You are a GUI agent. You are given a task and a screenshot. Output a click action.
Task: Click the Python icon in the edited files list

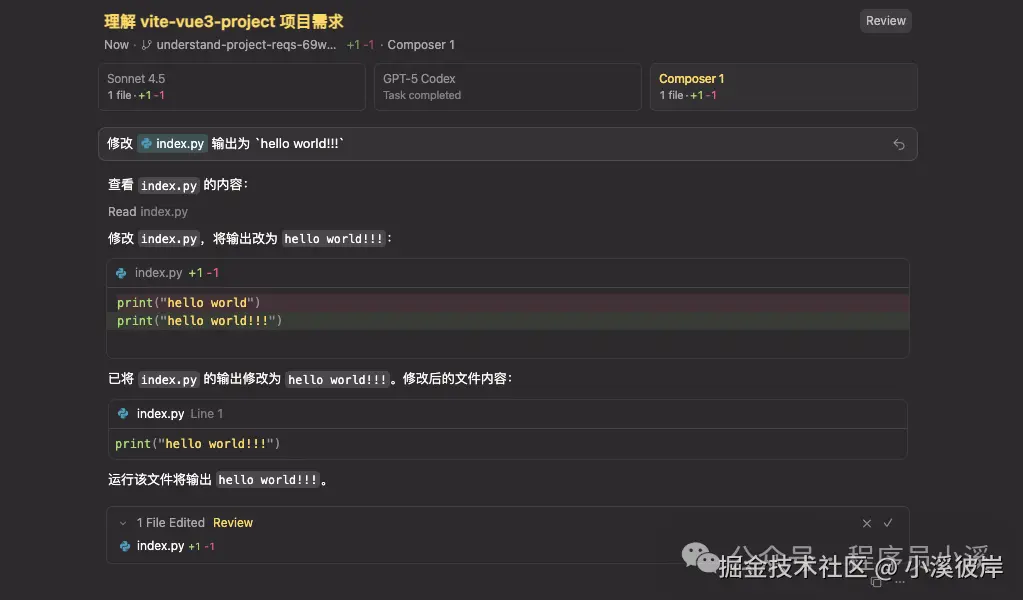pyautogui.click(x=125, y=547)
